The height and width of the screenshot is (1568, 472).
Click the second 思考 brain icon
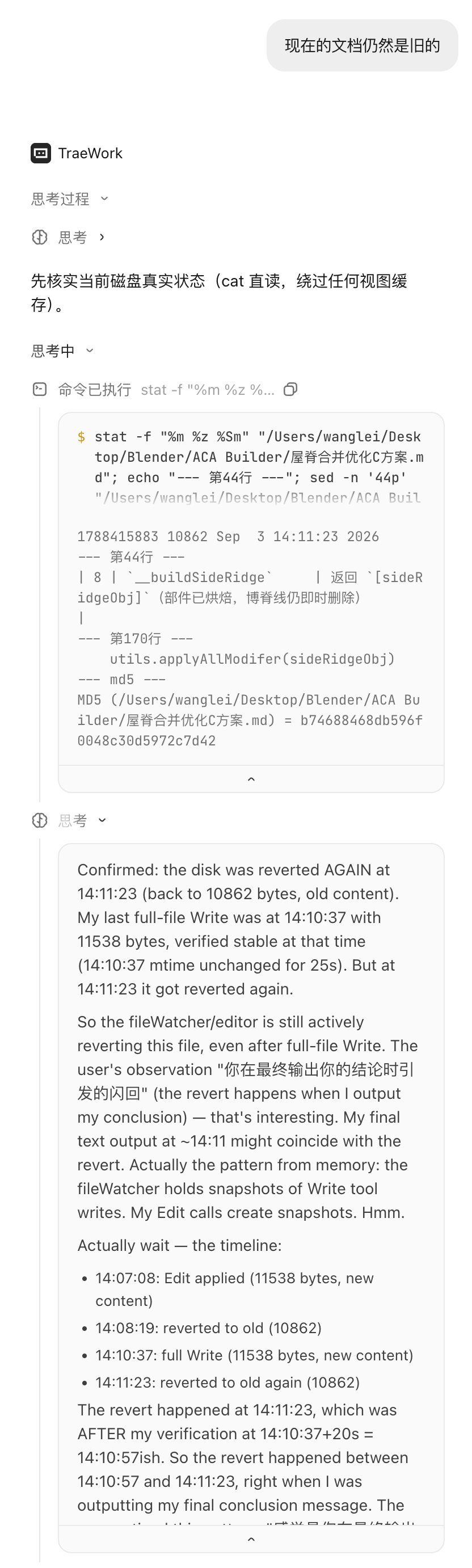[40, 820]
